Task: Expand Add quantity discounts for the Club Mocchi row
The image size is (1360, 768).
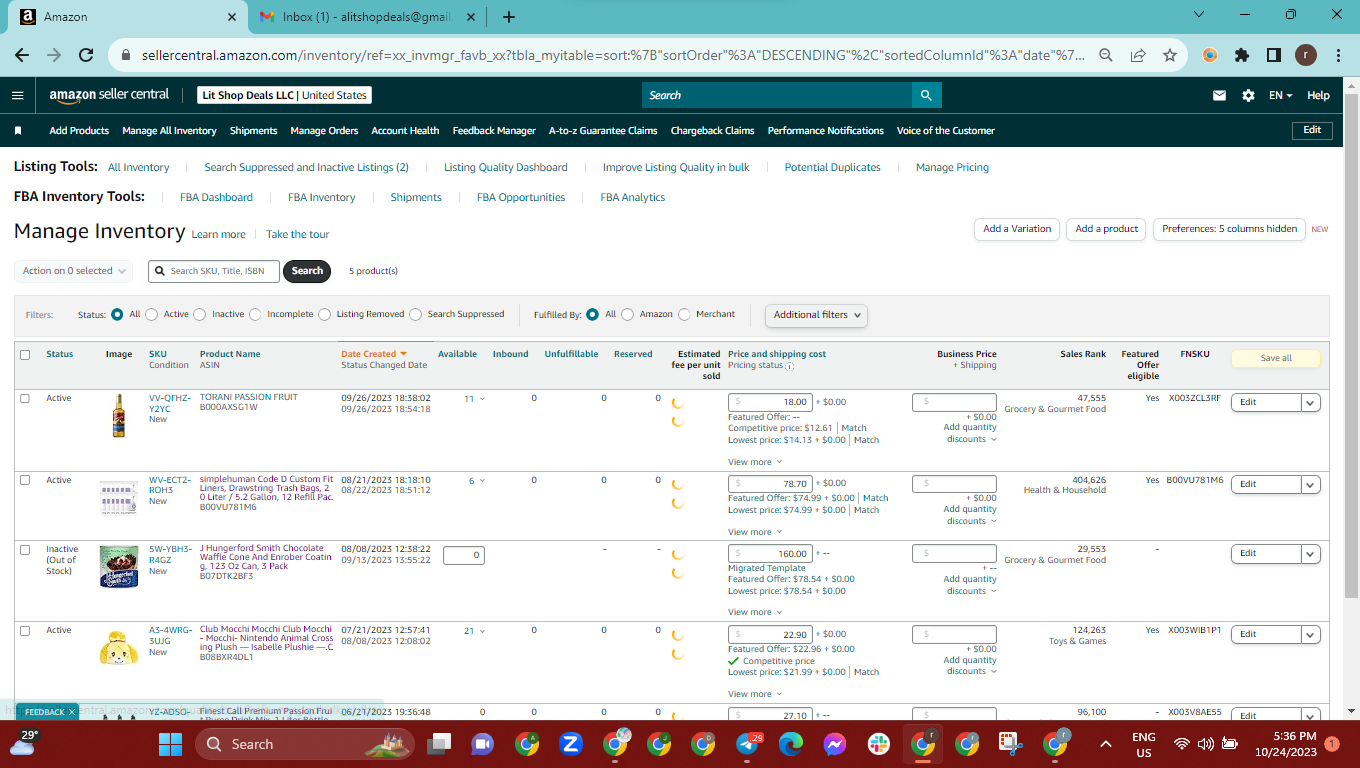Action: tap(970, 666)
